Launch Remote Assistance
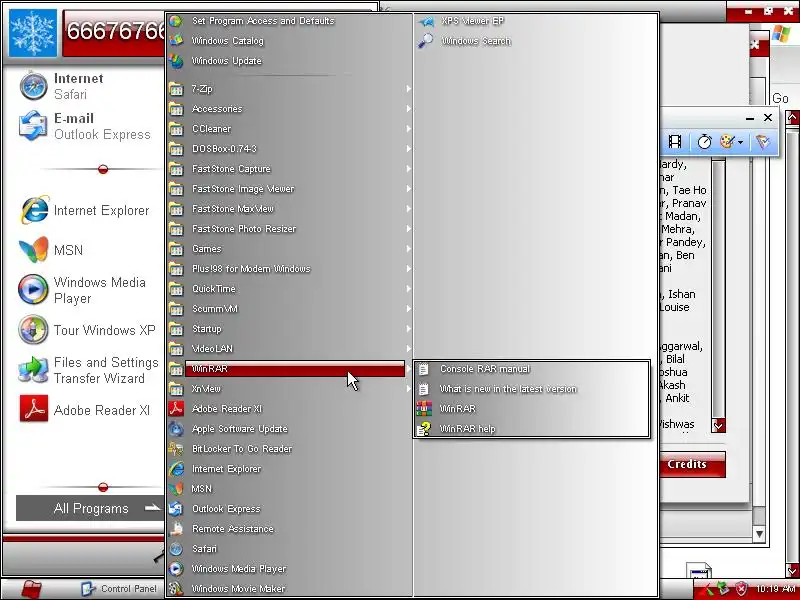The width and height of the screenshot is (800, 600). (289, 529)
